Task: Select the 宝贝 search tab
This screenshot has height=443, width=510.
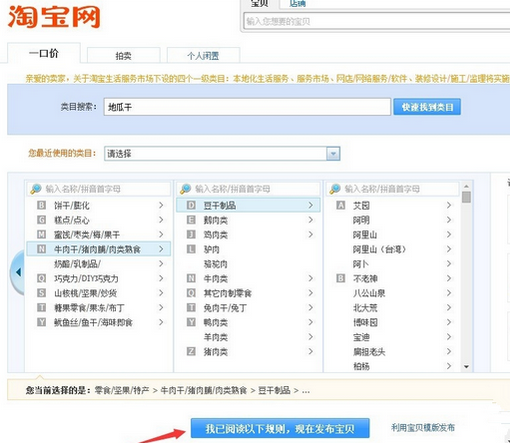Action: (x=260, y=4)
